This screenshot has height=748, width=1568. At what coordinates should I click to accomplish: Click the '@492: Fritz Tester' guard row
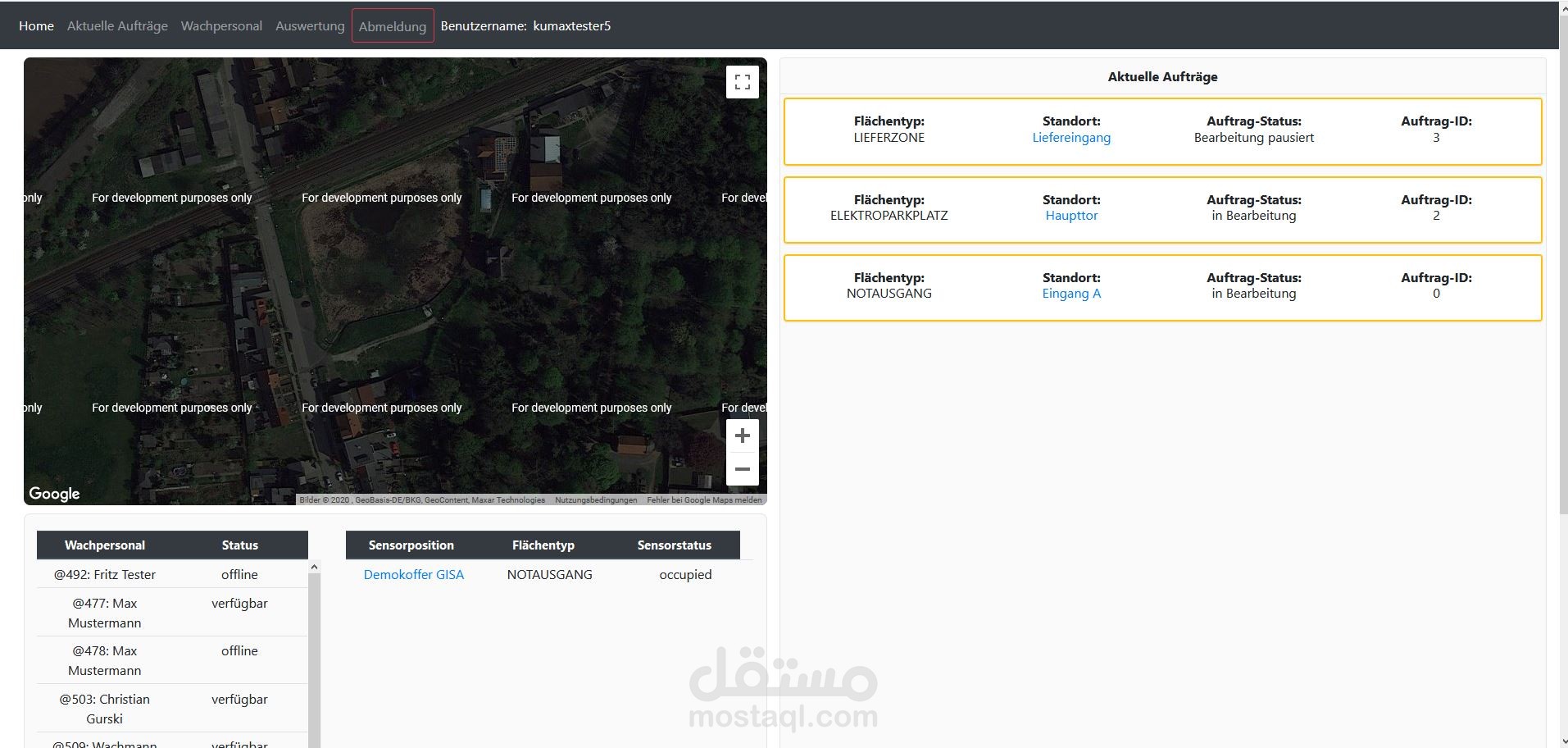(172, 574)
